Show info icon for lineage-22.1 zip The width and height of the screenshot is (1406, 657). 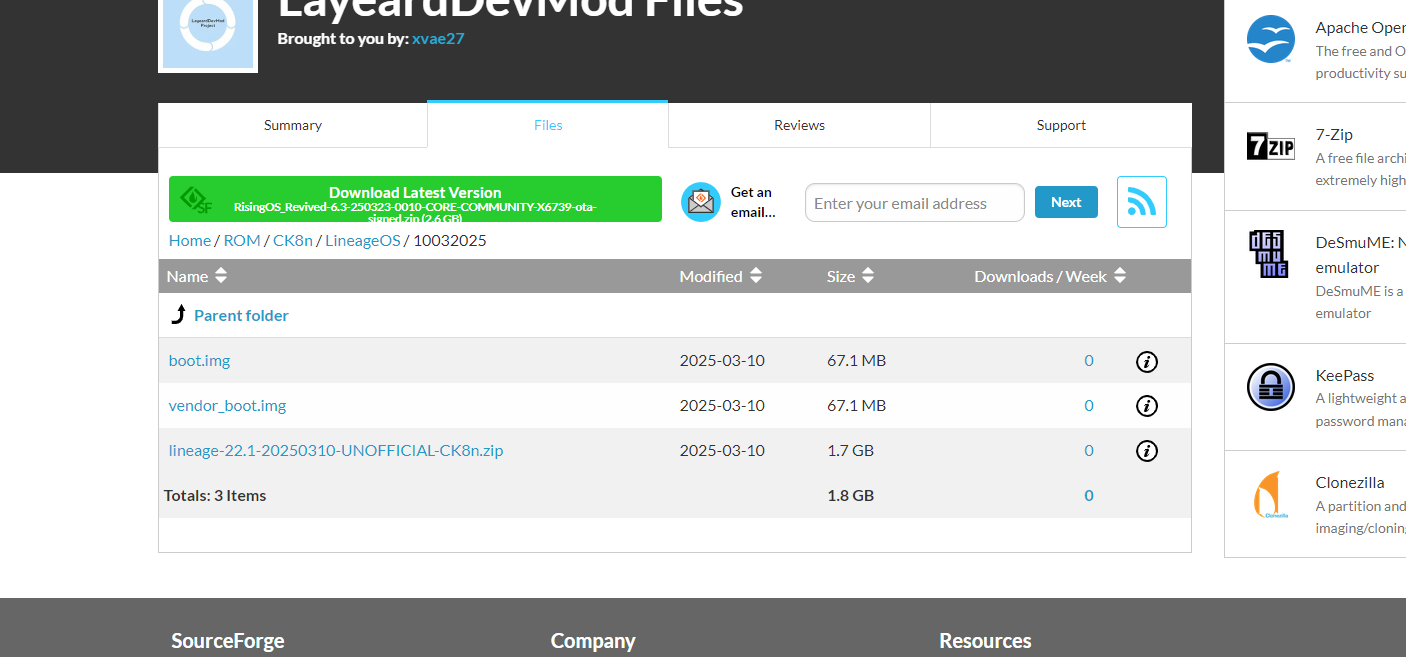[1147, 451]
